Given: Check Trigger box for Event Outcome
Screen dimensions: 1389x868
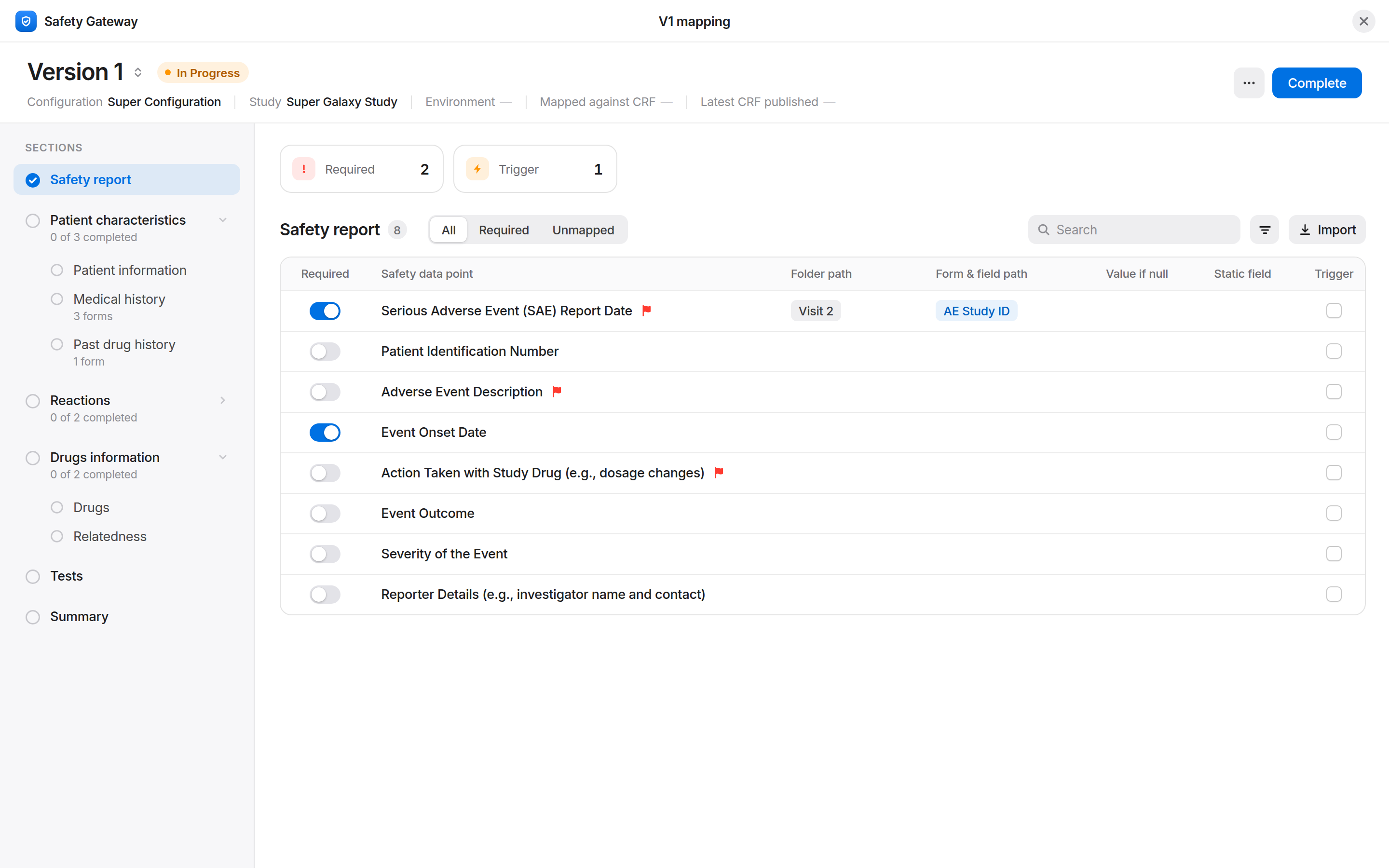Looking at the screenshot, I should pyautogui.click(x=1334, y=513).
